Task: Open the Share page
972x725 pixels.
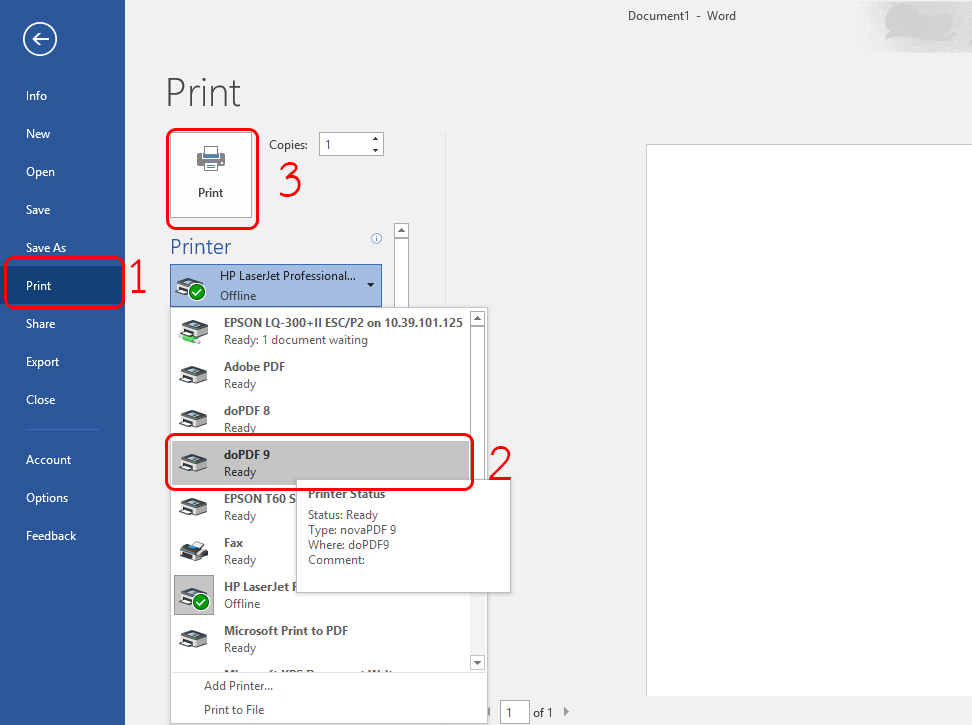Action: pyautogui.click(x=40, y=323)
